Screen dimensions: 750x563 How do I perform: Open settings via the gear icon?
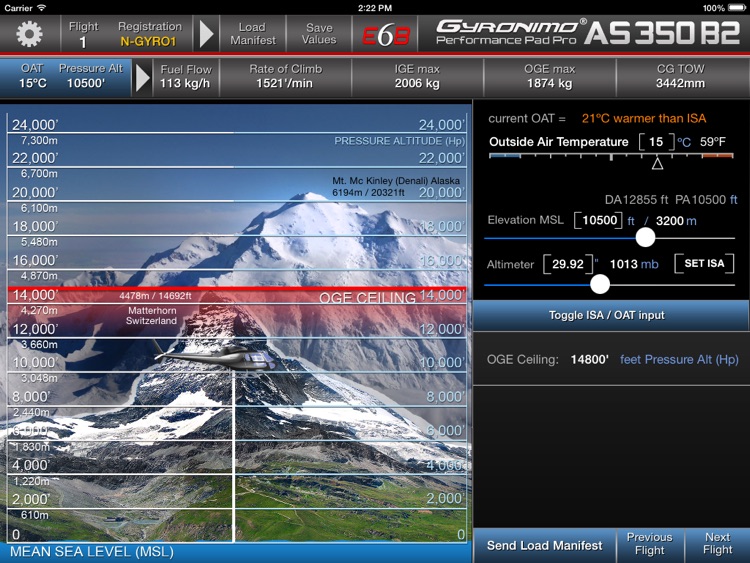tap(29, 34)
